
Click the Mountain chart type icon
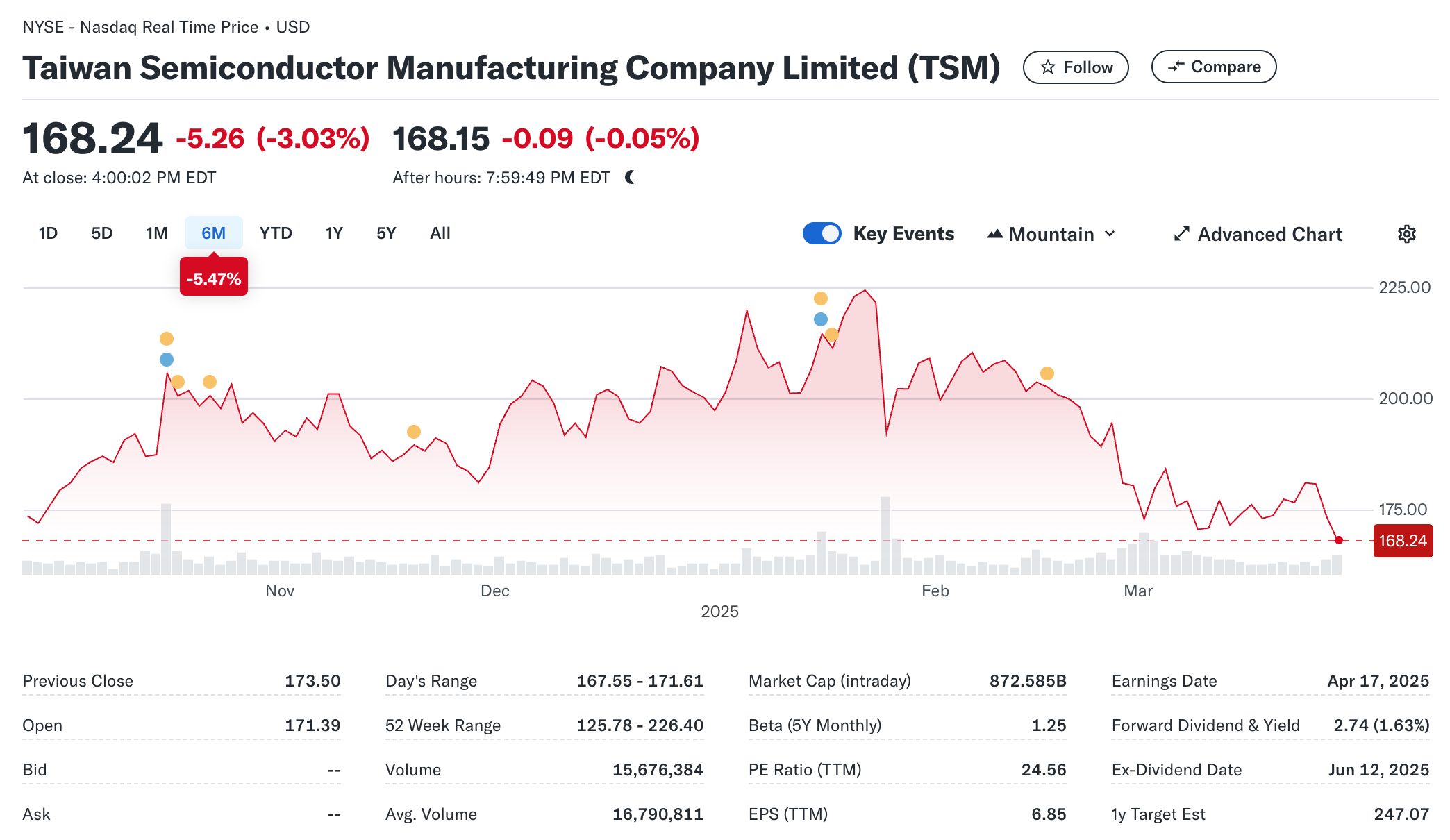click(994, 234)
